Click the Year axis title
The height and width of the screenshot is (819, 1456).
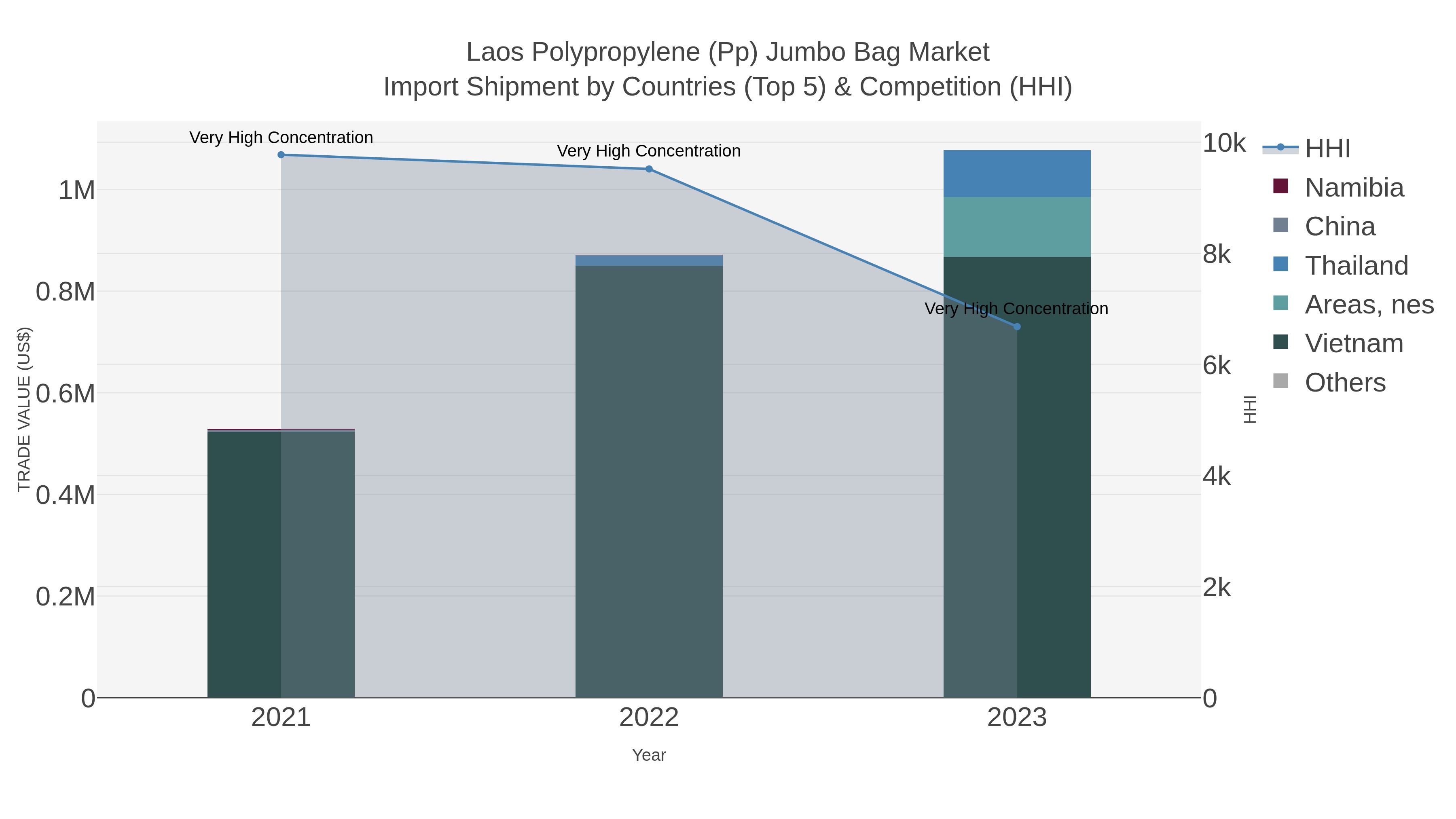pyautogui.click(x=649, y=755)
